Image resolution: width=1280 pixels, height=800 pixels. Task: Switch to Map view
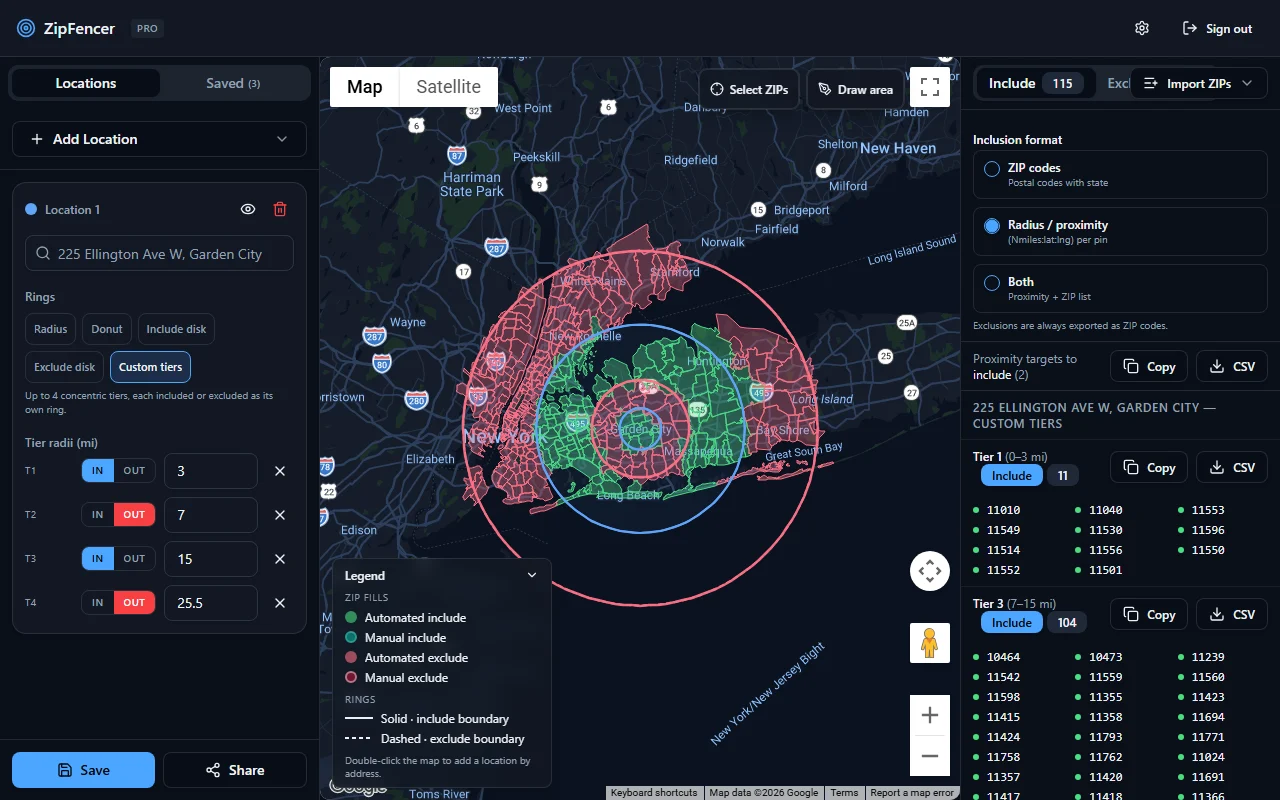[365, 87]
